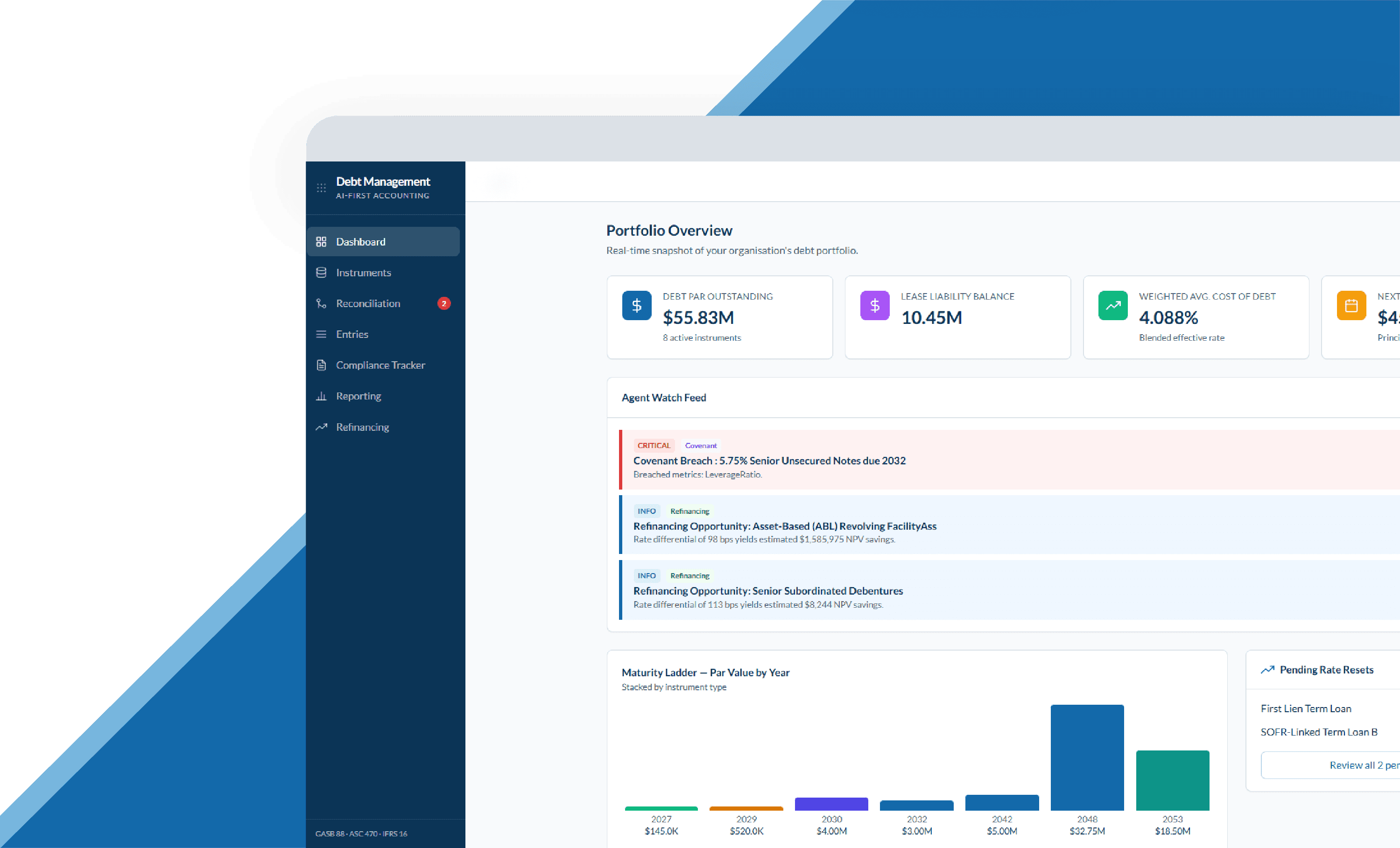Click the 4.088% weighted cost value
Viewport: 1400px width, 848px height.
[1168, 317]
